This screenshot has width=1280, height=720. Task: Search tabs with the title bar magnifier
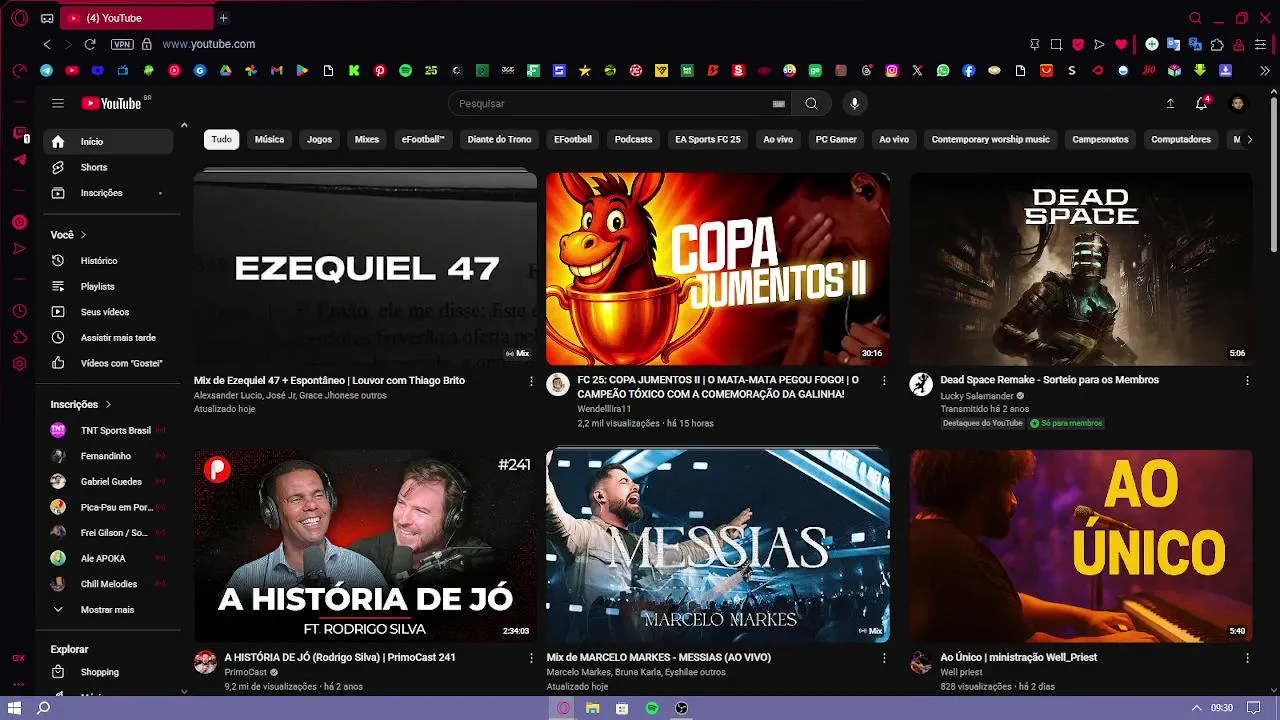point(1195,18)
